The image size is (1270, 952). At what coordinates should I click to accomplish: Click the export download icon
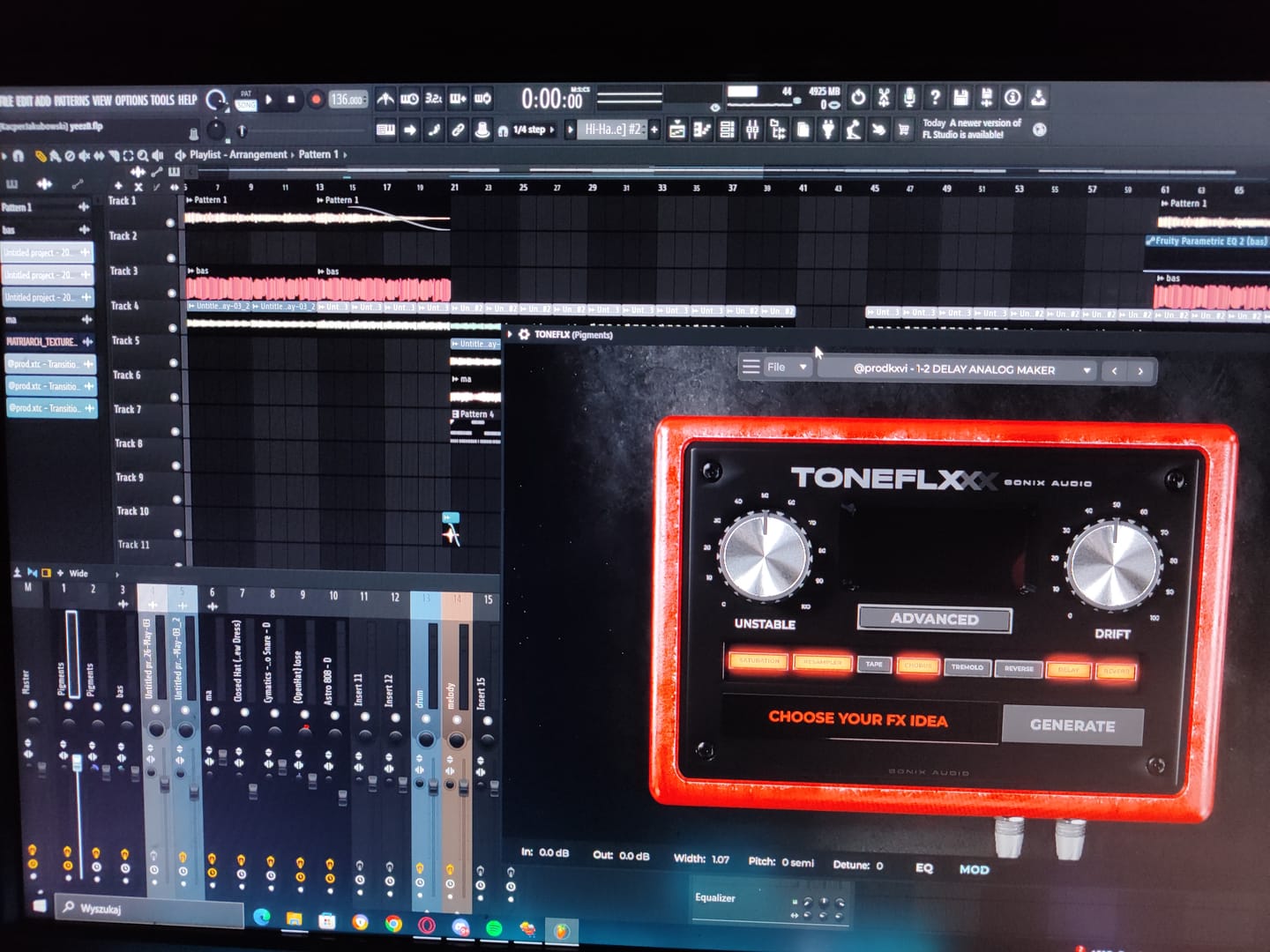[1037, 97]
